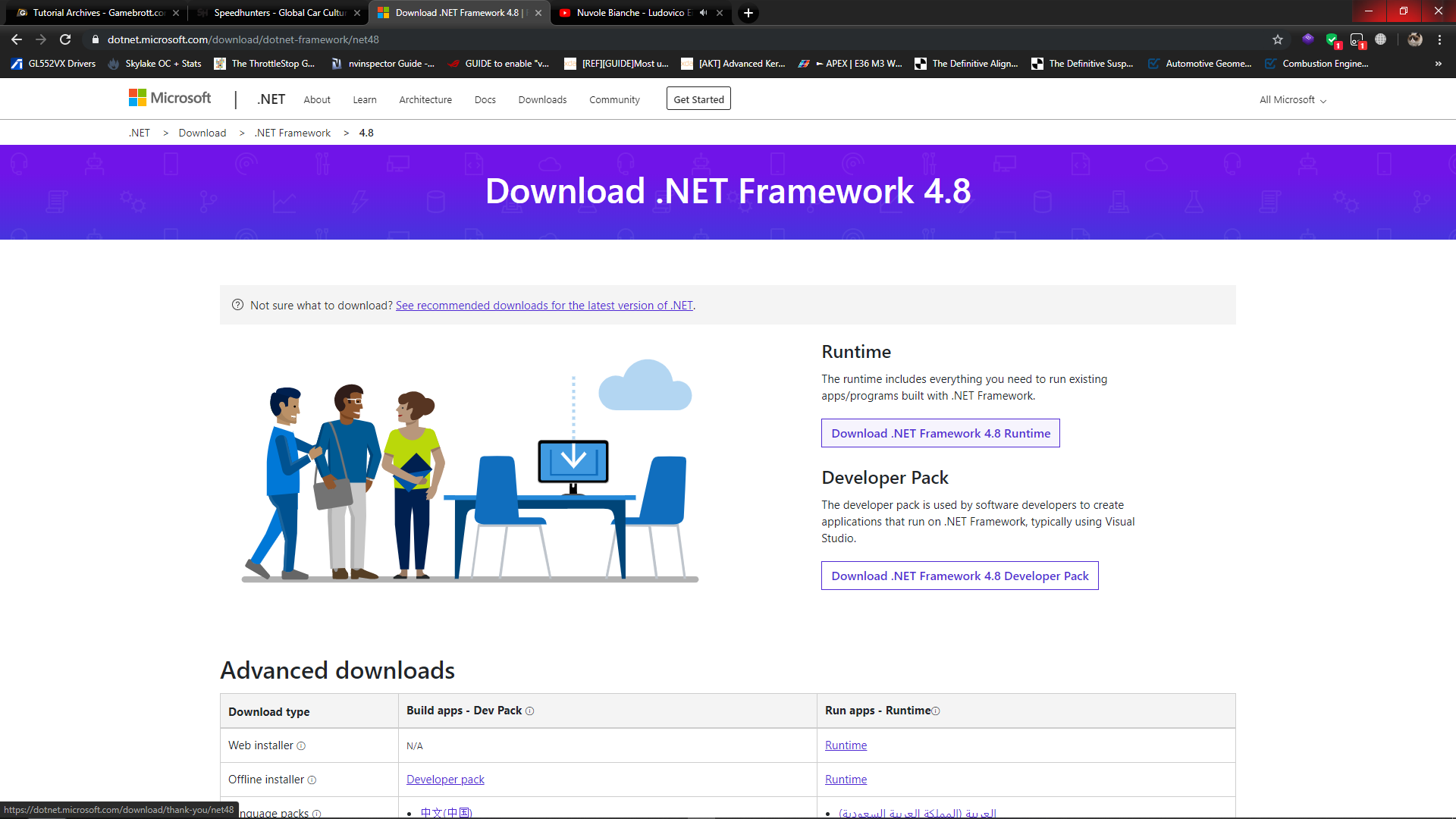Viewport: 1456px width, 819px height.
Task: Open recommended downloads for latest .NET link
Action: coord(544,305)
